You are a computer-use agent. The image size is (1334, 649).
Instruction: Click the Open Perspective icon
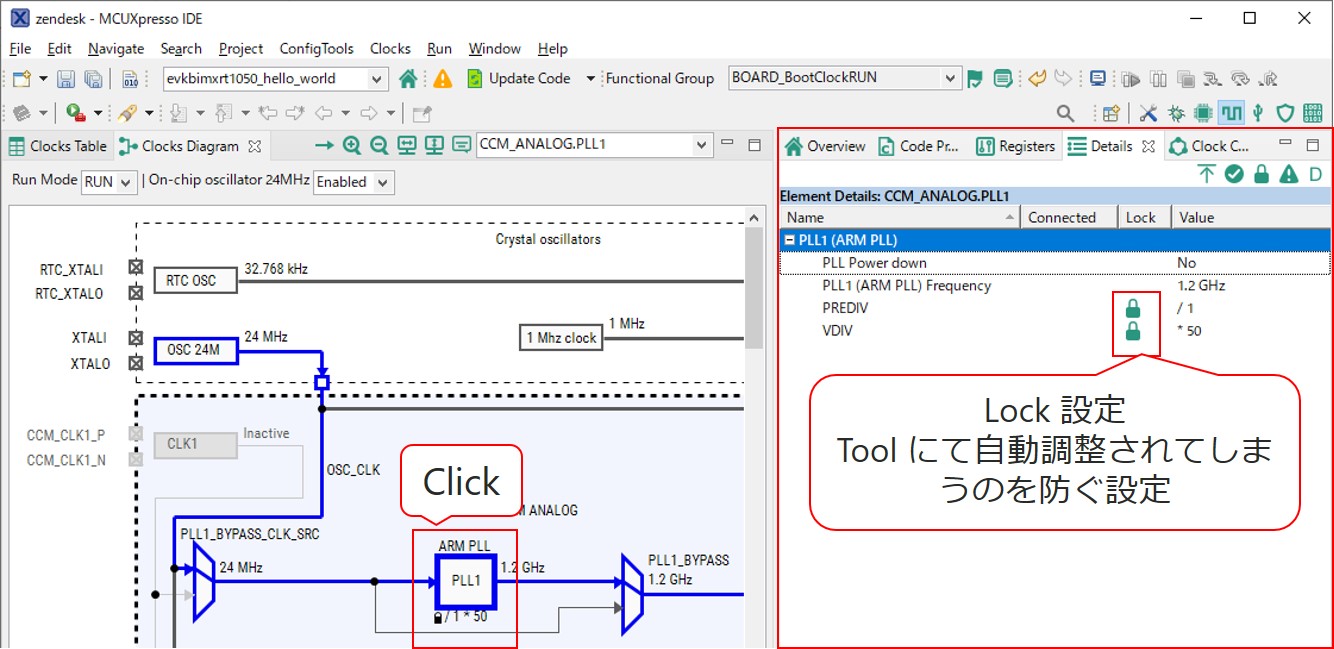pyautogui.click(x=1111, y=113)
